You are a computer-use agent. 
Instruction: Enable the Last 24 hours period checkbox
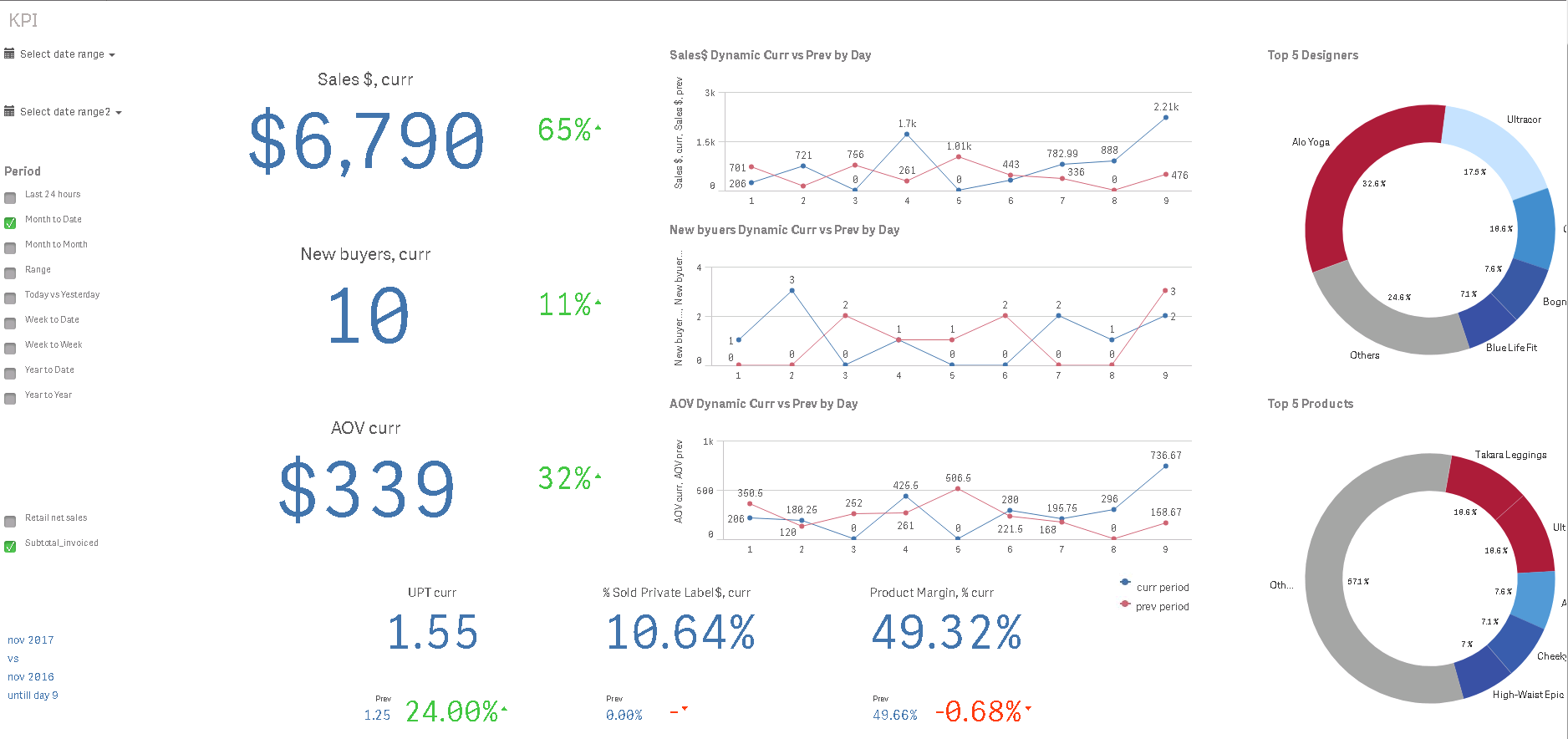[x=10, y=198]
